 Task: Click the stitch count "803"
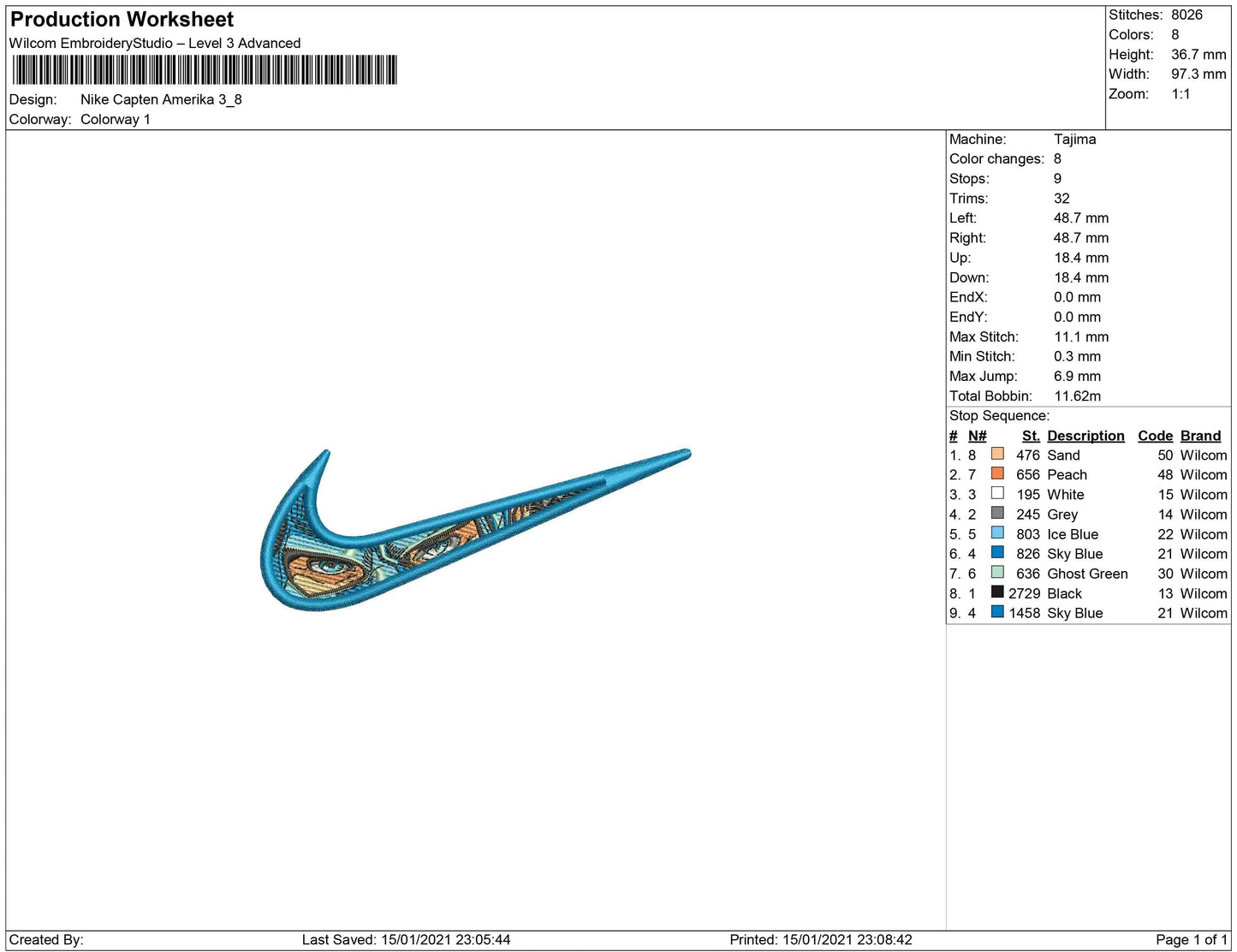click(1028, 534)
